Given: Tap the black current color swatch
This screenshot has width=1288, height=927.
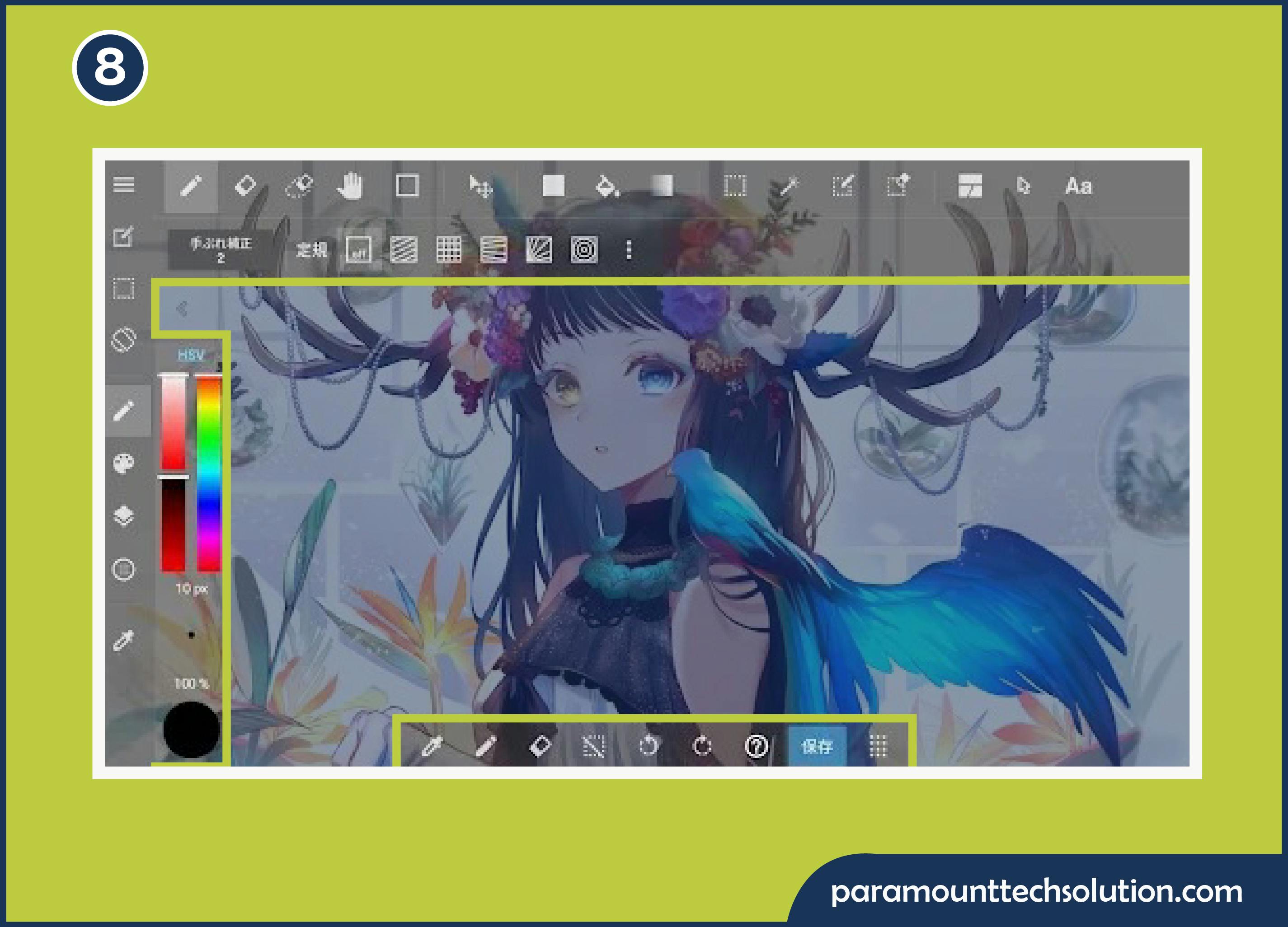Looking at the screenshot, I should click(x=191, y=730).
